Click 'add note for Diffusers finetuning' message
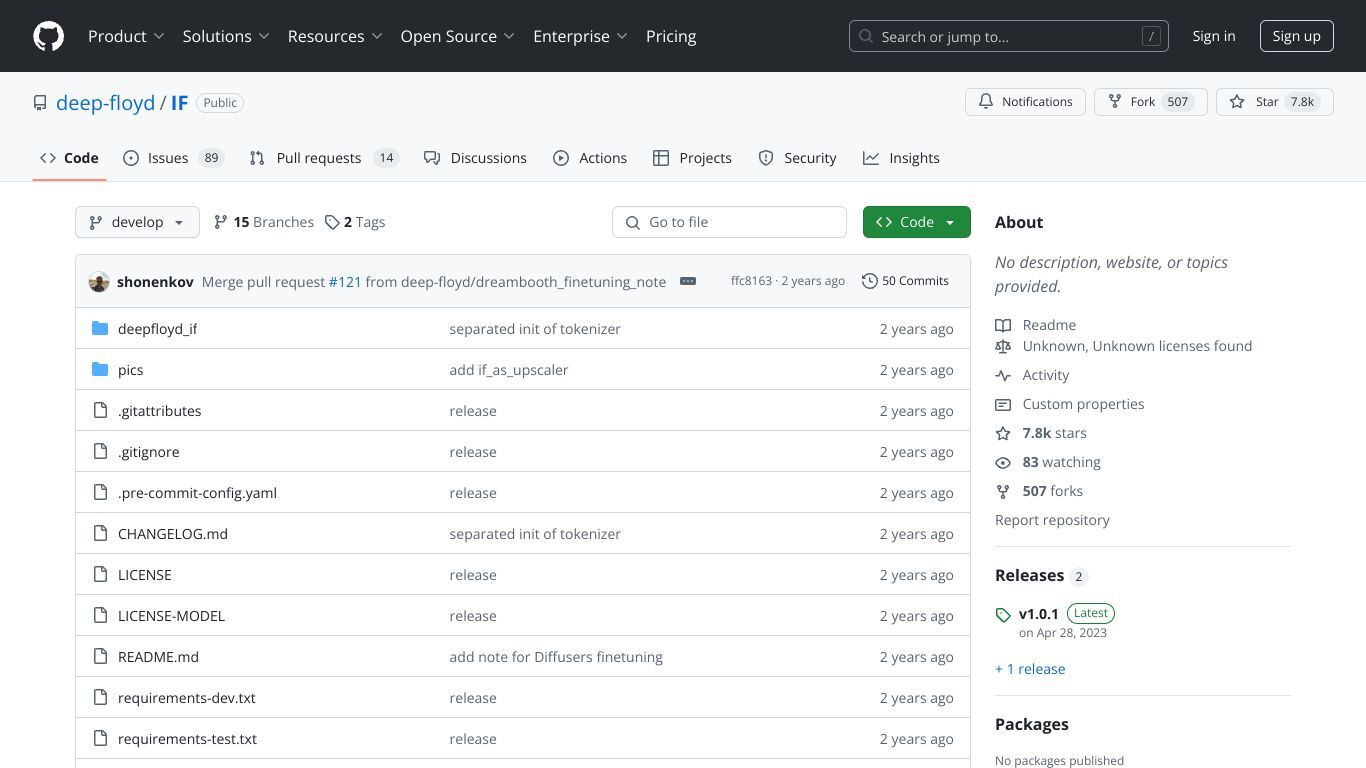Screen dimensions: 1366x768 pos(556,656)
